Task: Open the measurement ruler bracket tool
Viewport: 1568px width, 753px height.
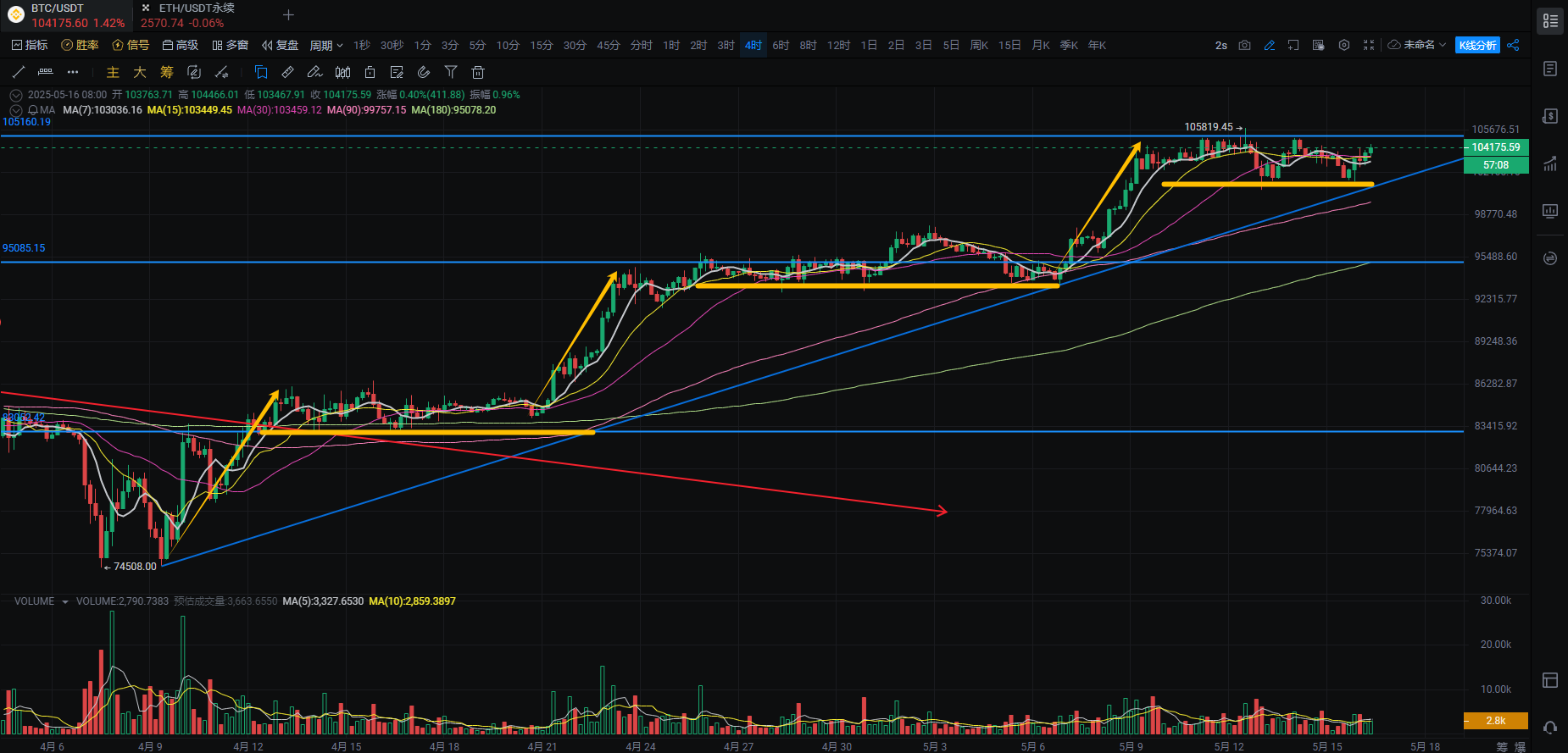Action: click(46, 72)
